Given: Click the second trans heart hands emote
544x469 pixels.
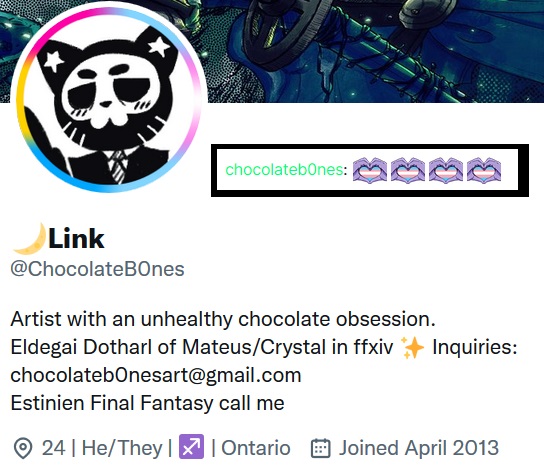Looking at the screenshot, I should click(x=408, y=170).
